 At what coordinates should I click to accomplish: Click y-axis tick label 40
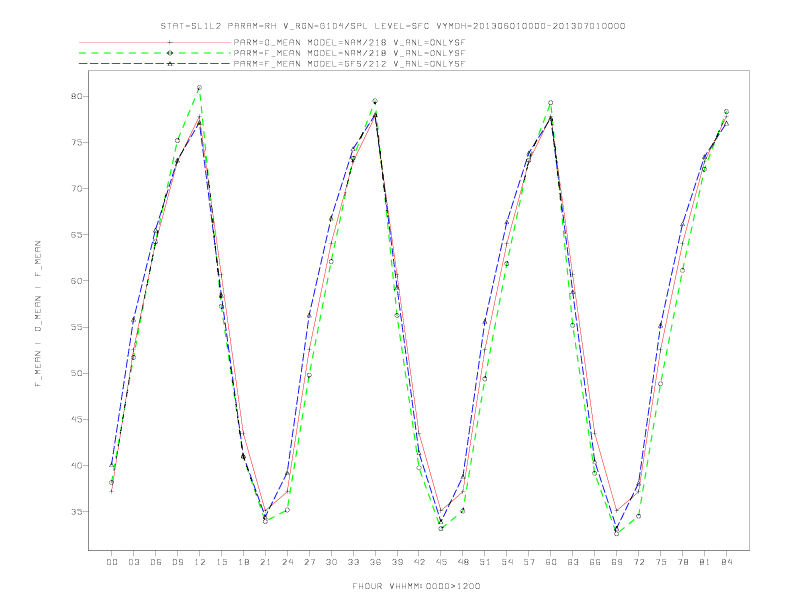76,465
